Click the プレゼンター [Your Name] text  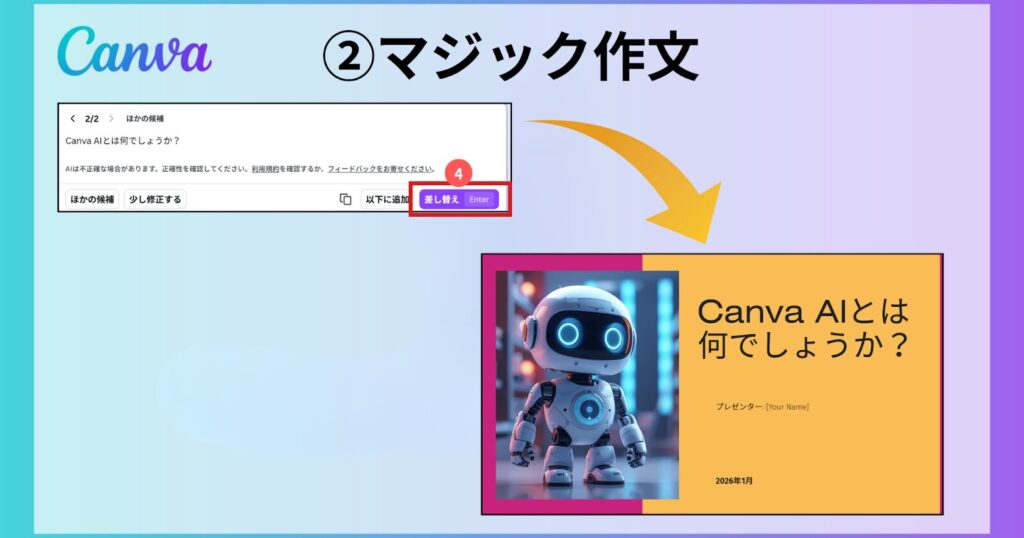tap(761, 406)
